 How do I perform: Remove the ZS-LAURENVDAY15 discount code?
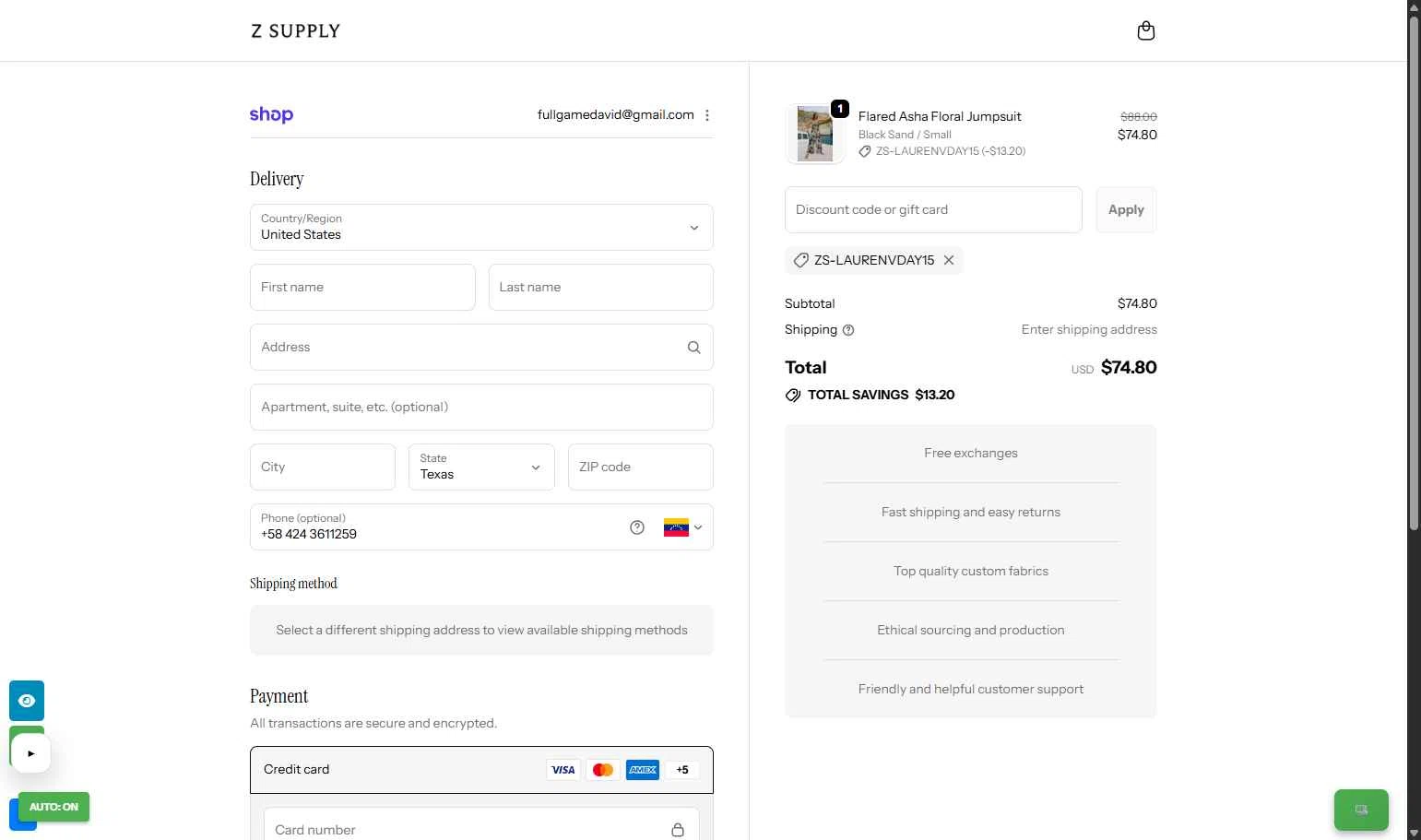949,260
